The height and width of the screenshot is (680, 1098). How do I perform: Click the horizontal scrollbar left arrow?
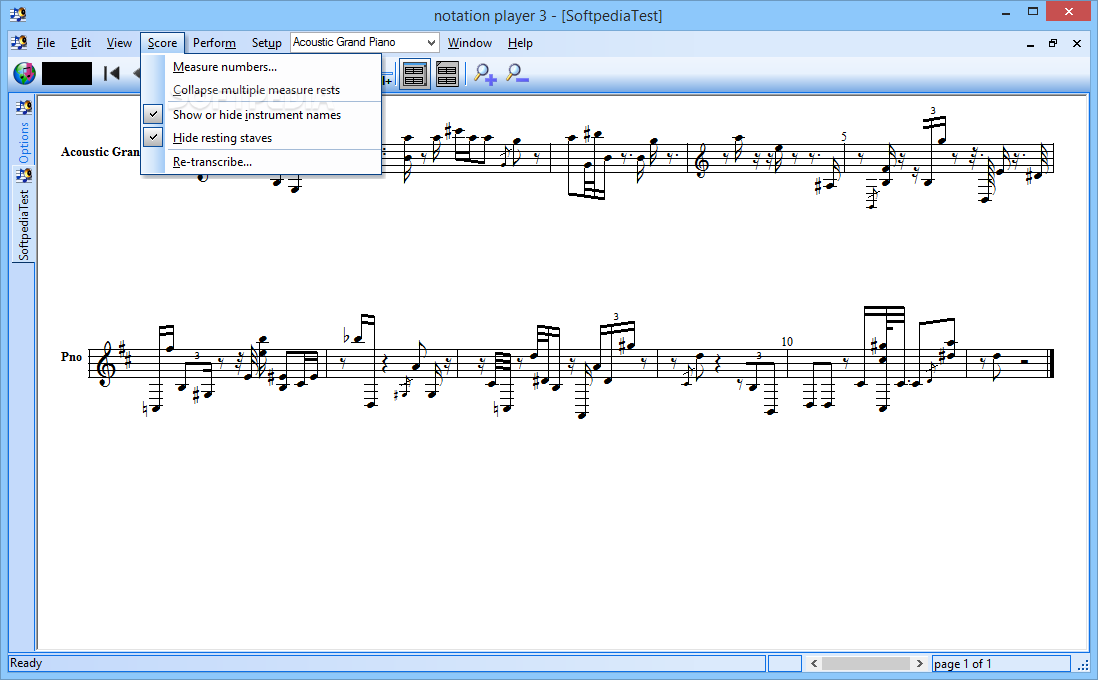[x=814, y=663]
